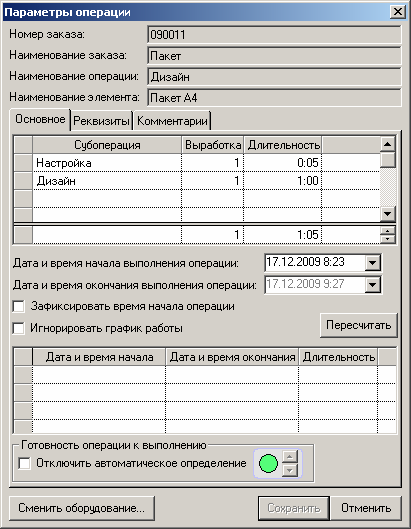Click the suboperations scrollbar up arrow
411x529 pixels.
pyautogui.click(x=388, y=144)
